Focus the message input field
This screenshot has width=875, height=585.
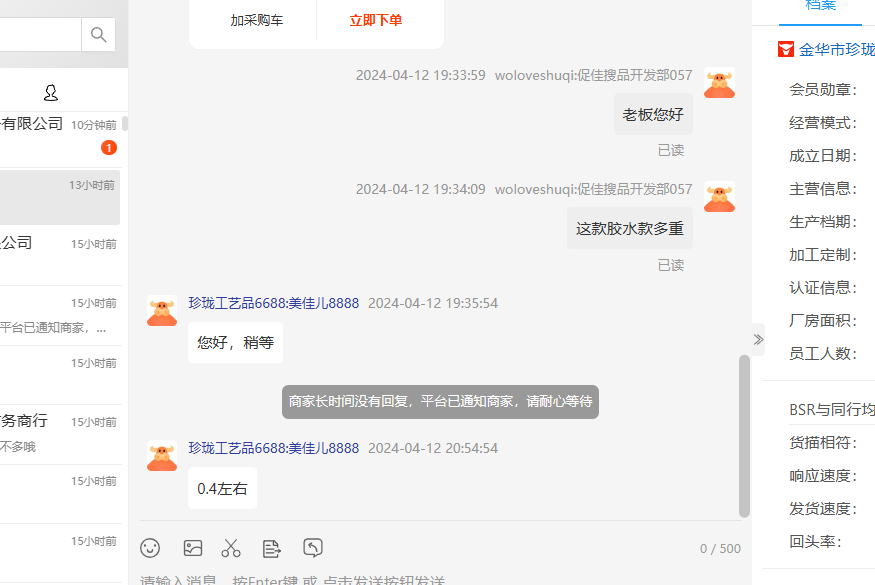point(440,579)
